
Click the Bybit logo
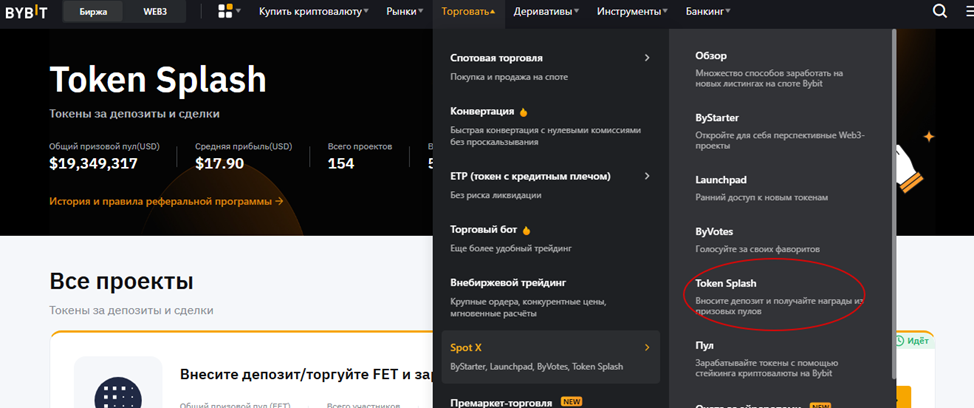26,12
